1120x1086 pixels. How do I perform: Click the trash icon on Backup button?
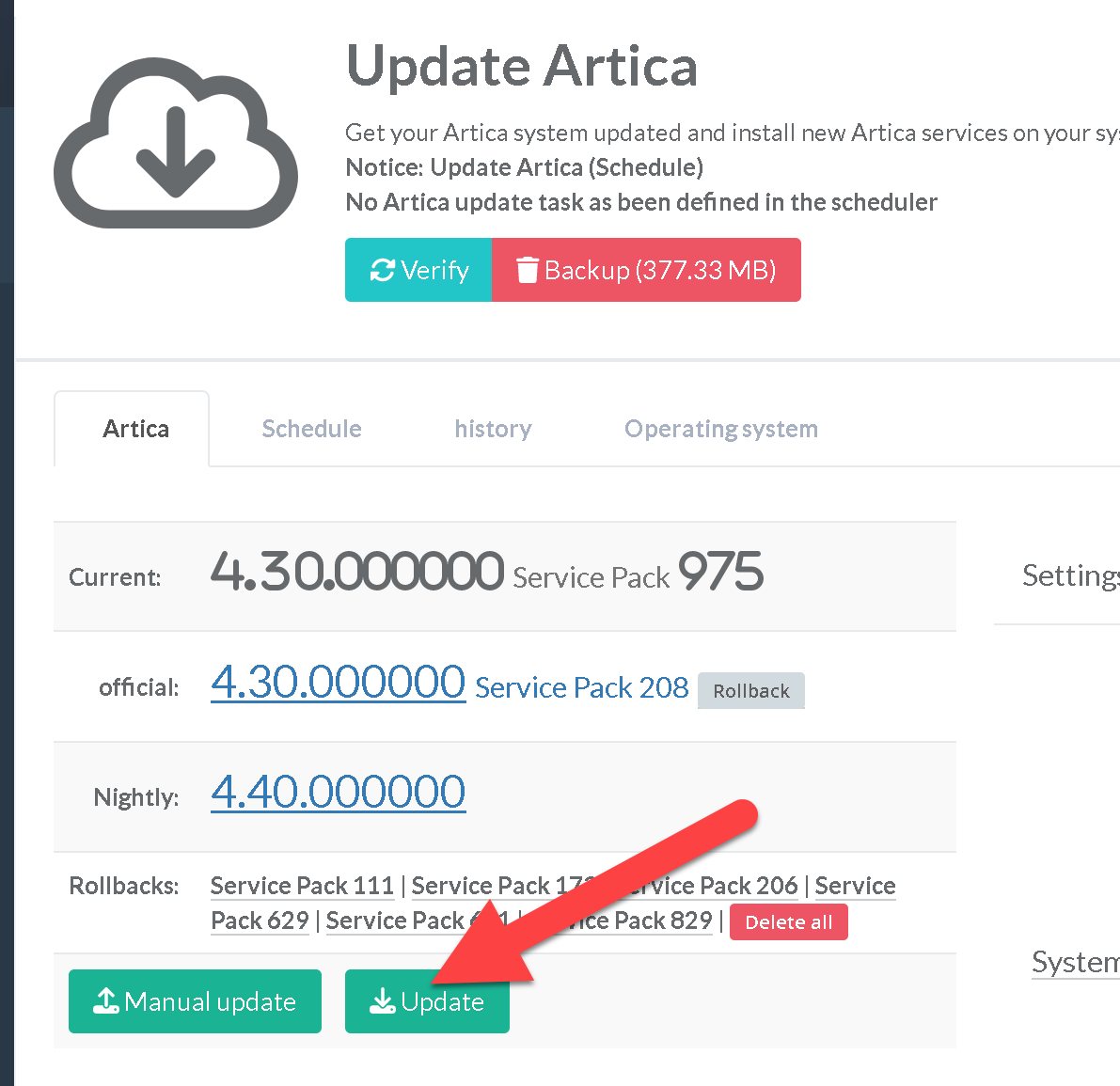528,271
